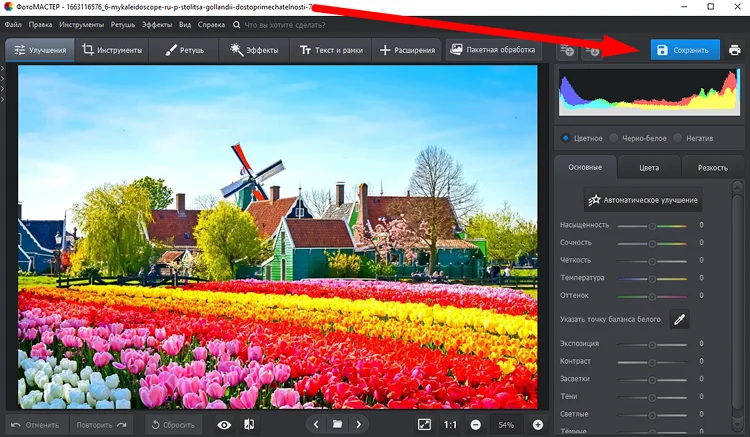The height and width of the screenshot is (437, 750).
Task: Go to next photo with right arrow
Action: (x=360, y=425)
